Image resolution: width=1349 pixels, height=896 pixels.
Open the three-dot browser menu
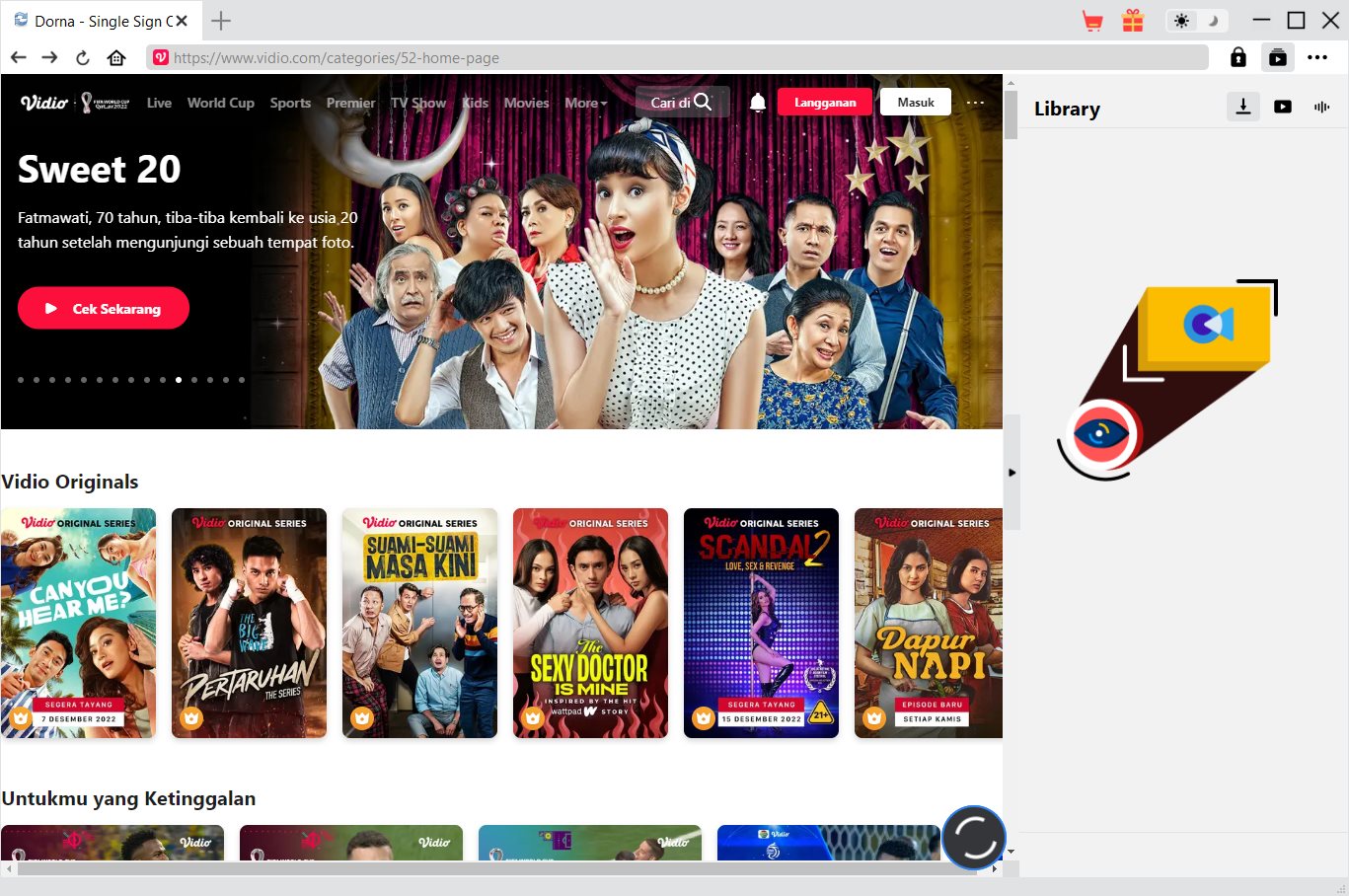[1317, 58]
